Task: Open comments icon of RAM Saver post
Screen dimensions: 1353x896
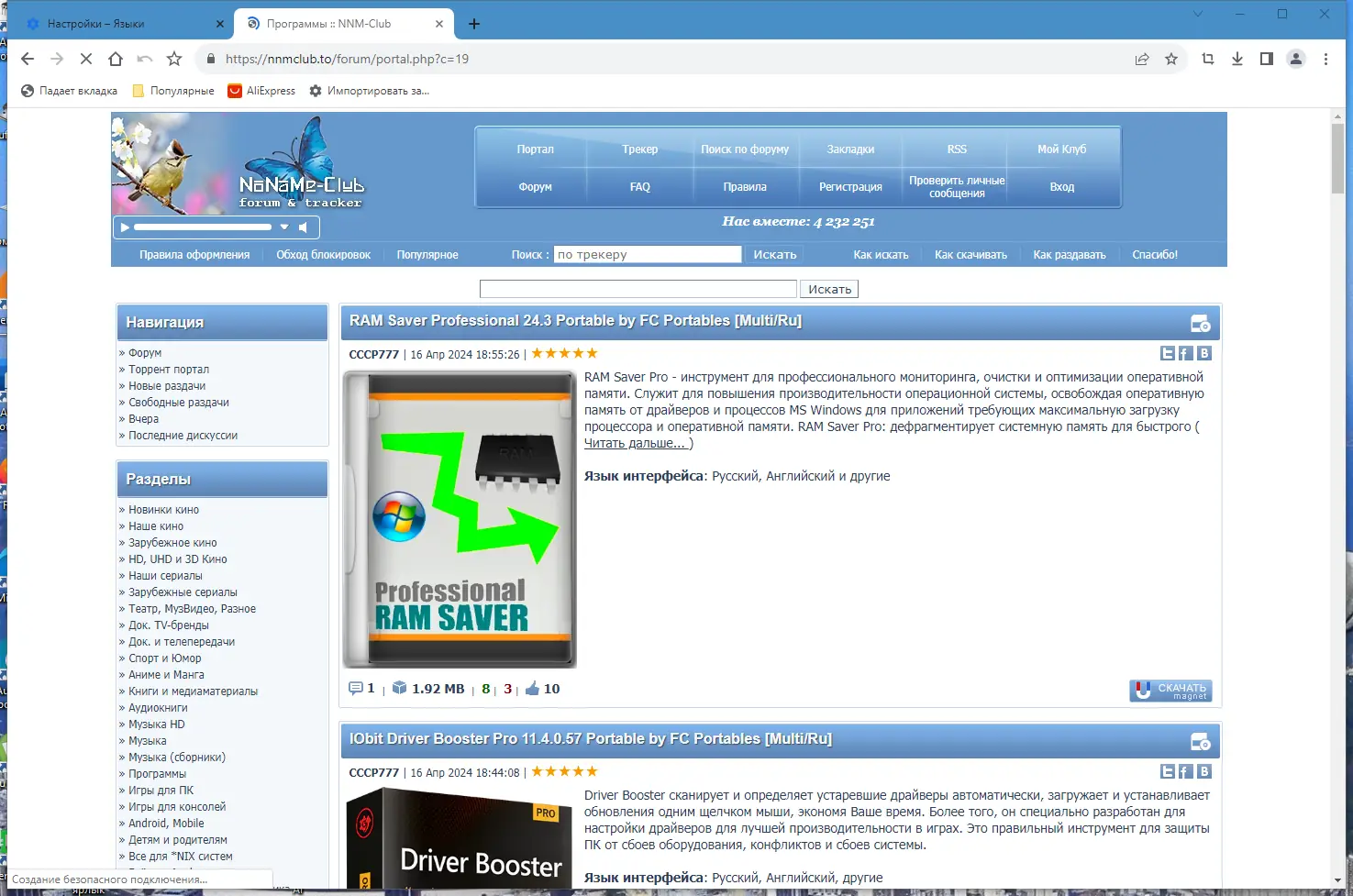Action: pos(356,688)
